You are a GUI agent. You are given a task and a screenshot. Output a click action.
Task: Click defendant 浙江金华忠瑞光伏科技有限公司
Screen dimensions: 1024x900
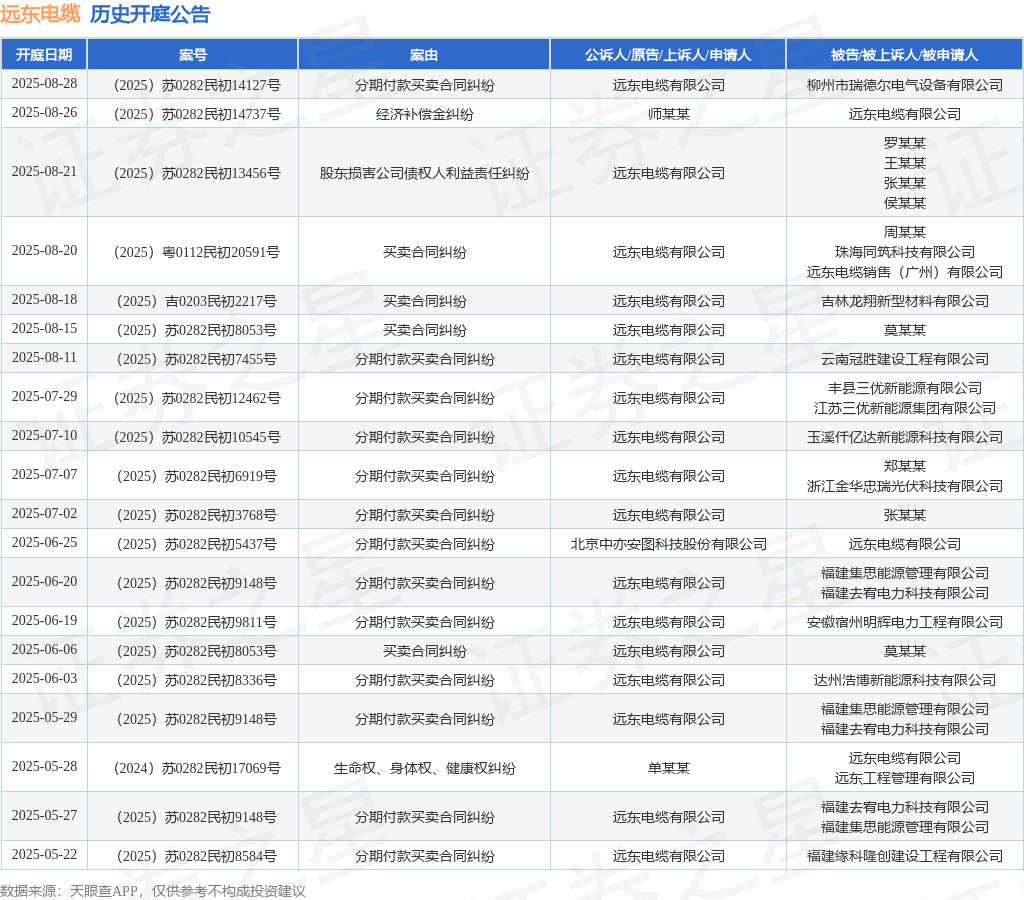click(904, 486)
